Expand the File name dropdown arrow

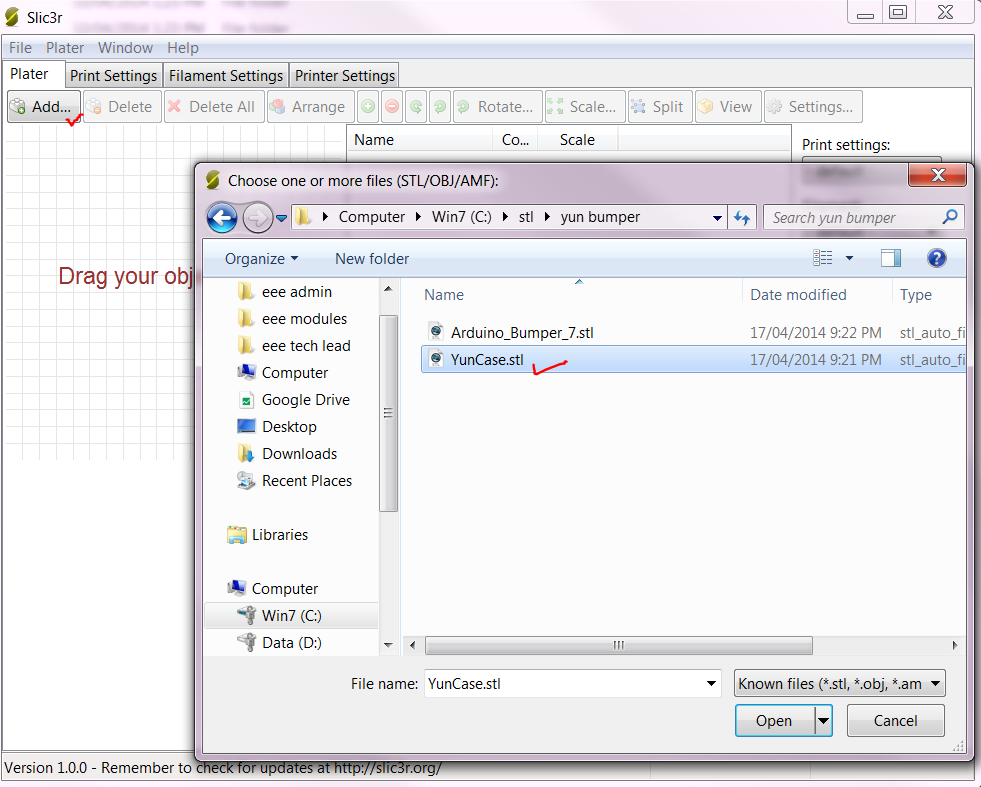[x=711, y=683]
